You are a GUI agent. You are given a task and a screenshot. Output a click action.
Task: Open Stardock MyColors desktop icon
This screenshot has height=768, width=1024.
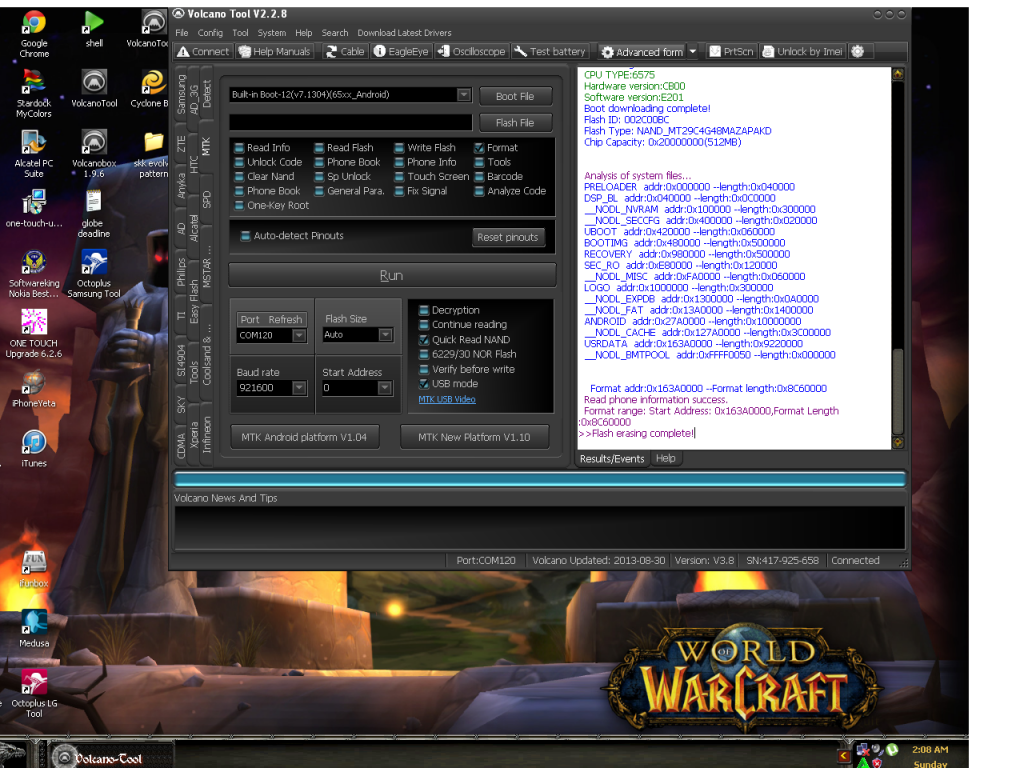click(x=34, y=94)
